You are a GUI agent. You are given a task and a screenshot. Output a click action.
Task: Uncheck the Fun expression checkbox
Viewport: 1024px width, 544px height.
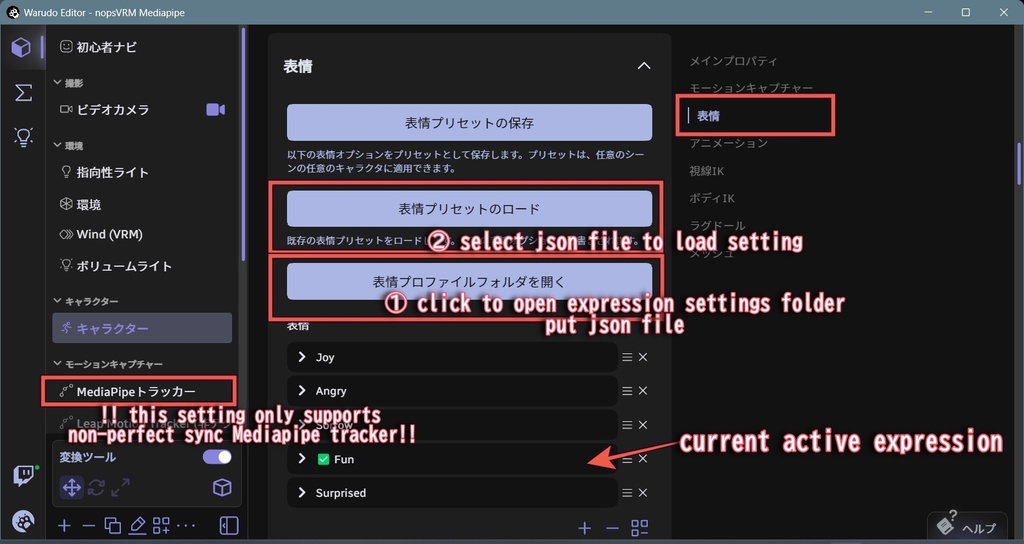click(323, 459)
